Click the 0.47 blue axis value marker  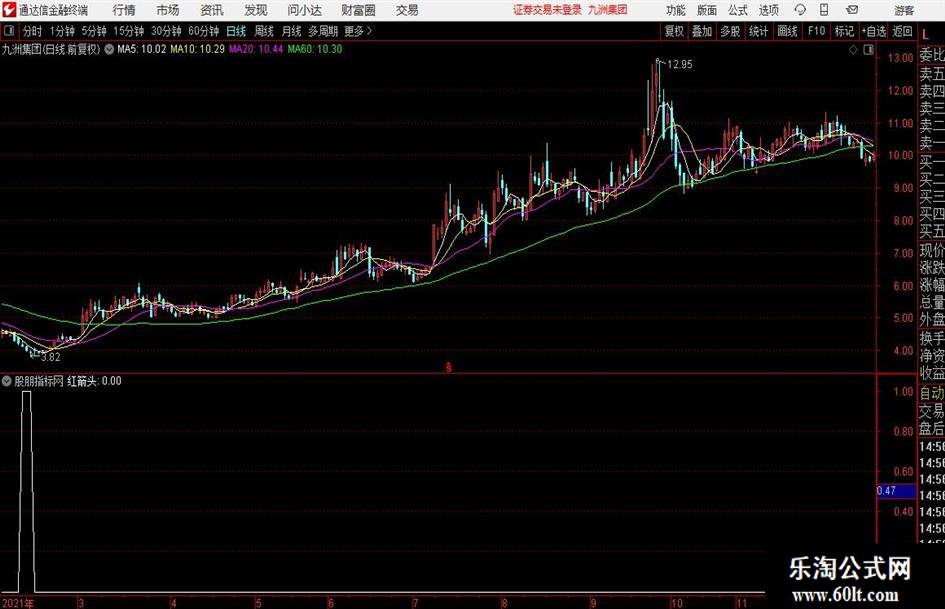[896, 491]
